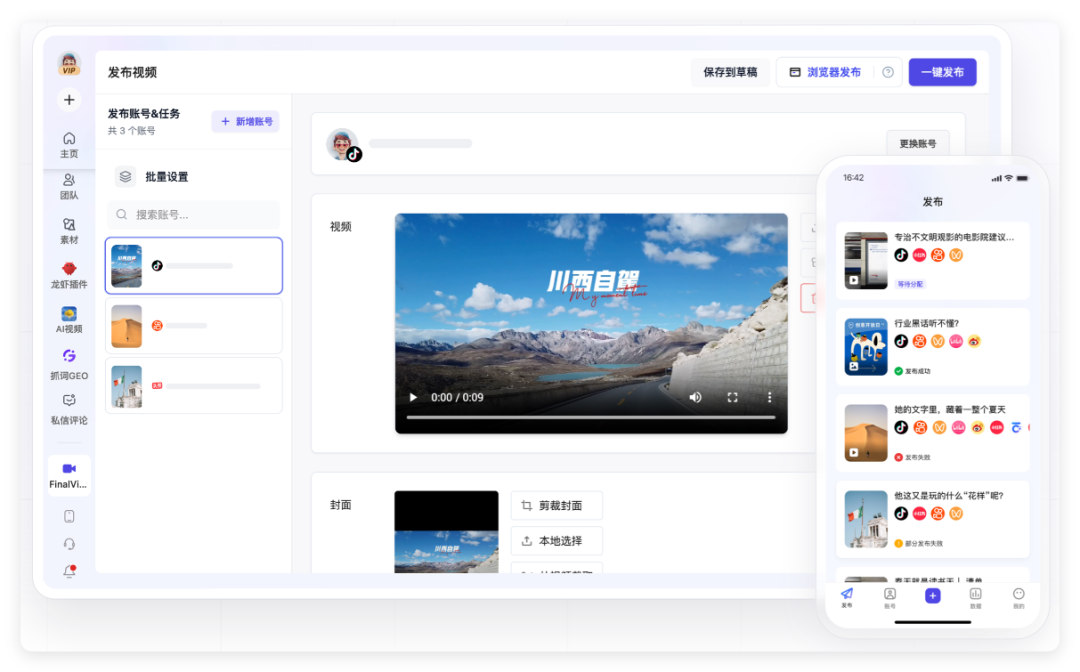
Task: Open the 素材 materials section
Action: 69,231
